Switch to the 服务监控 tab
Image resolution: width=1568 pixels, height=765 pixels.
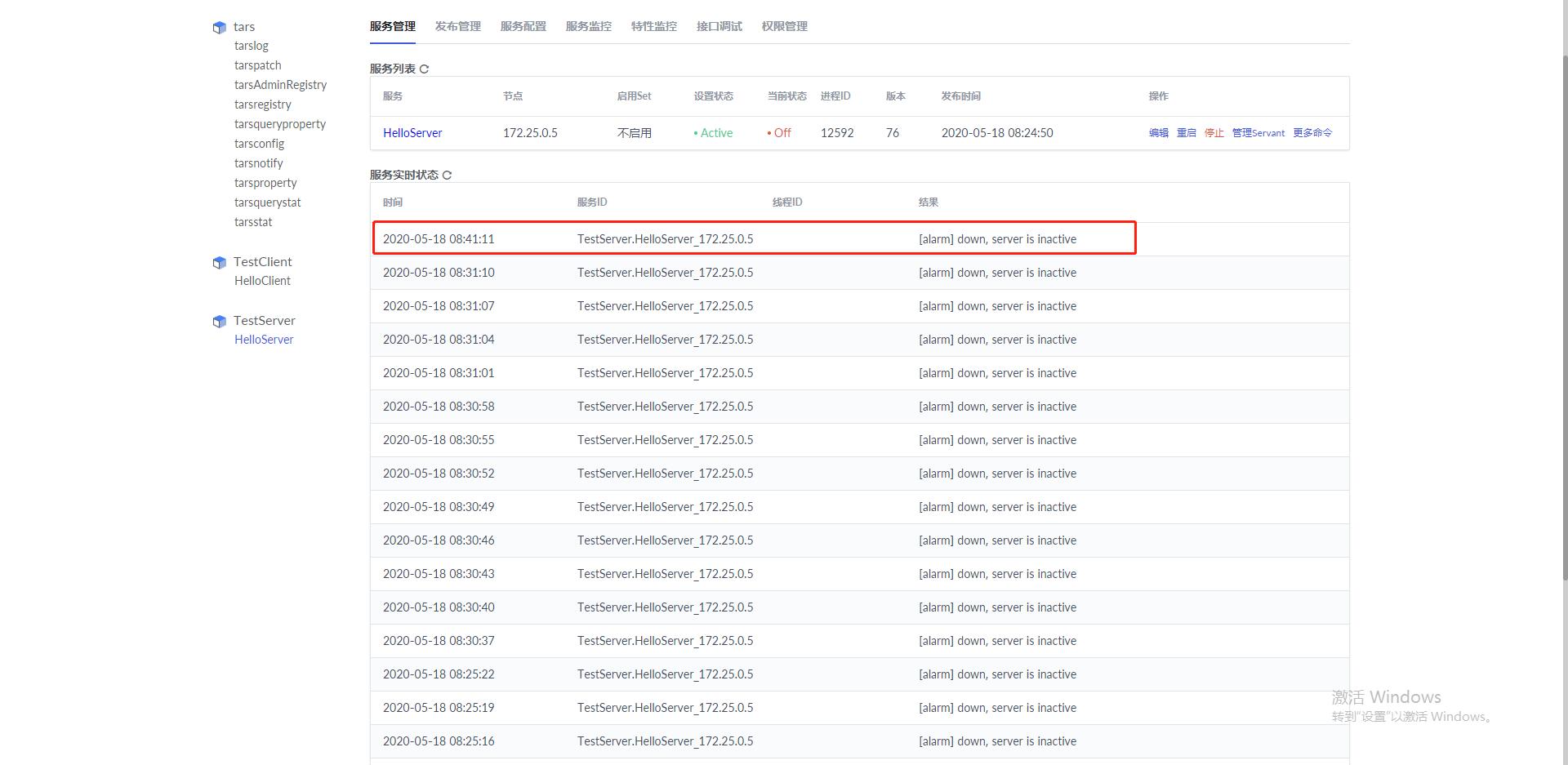pyautogui.click(x=587, y=25)
